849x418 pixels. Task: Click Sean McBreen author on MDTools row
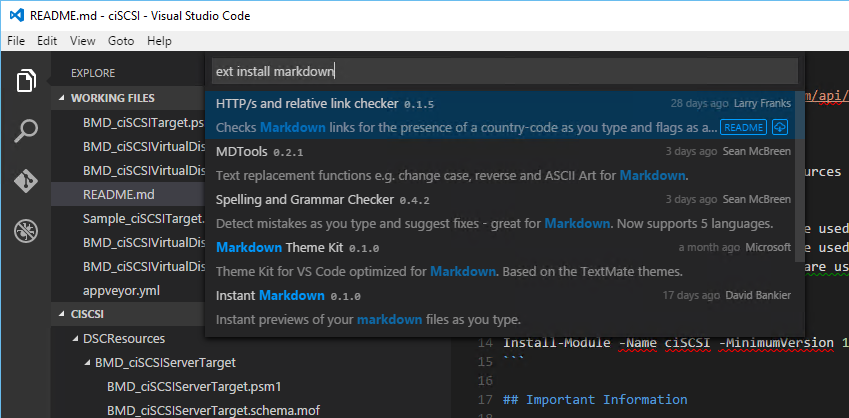[756, 152]
